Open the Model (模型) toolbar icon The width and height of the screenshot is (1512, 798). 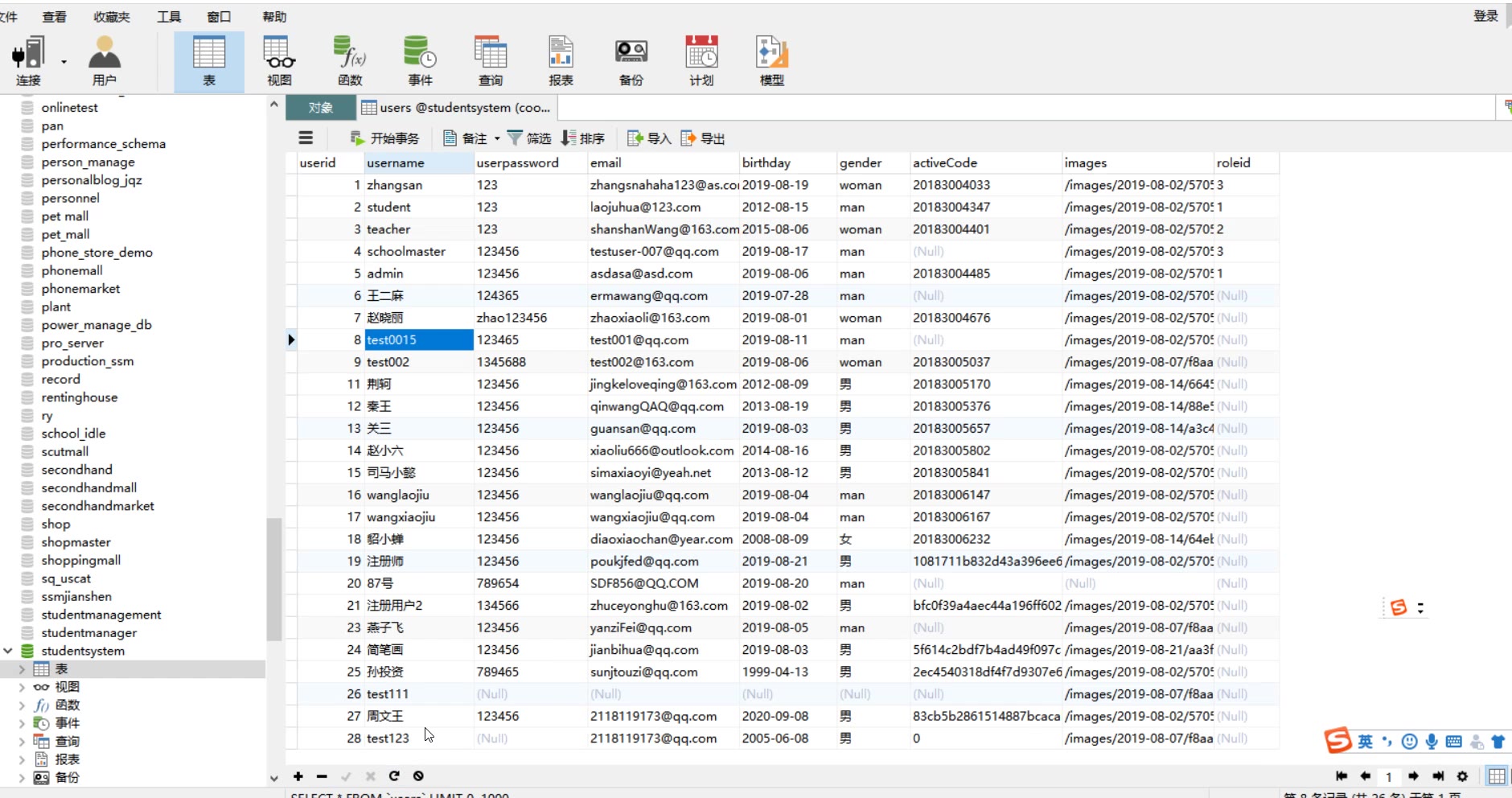pyautogui.click(x=771, y=60)
